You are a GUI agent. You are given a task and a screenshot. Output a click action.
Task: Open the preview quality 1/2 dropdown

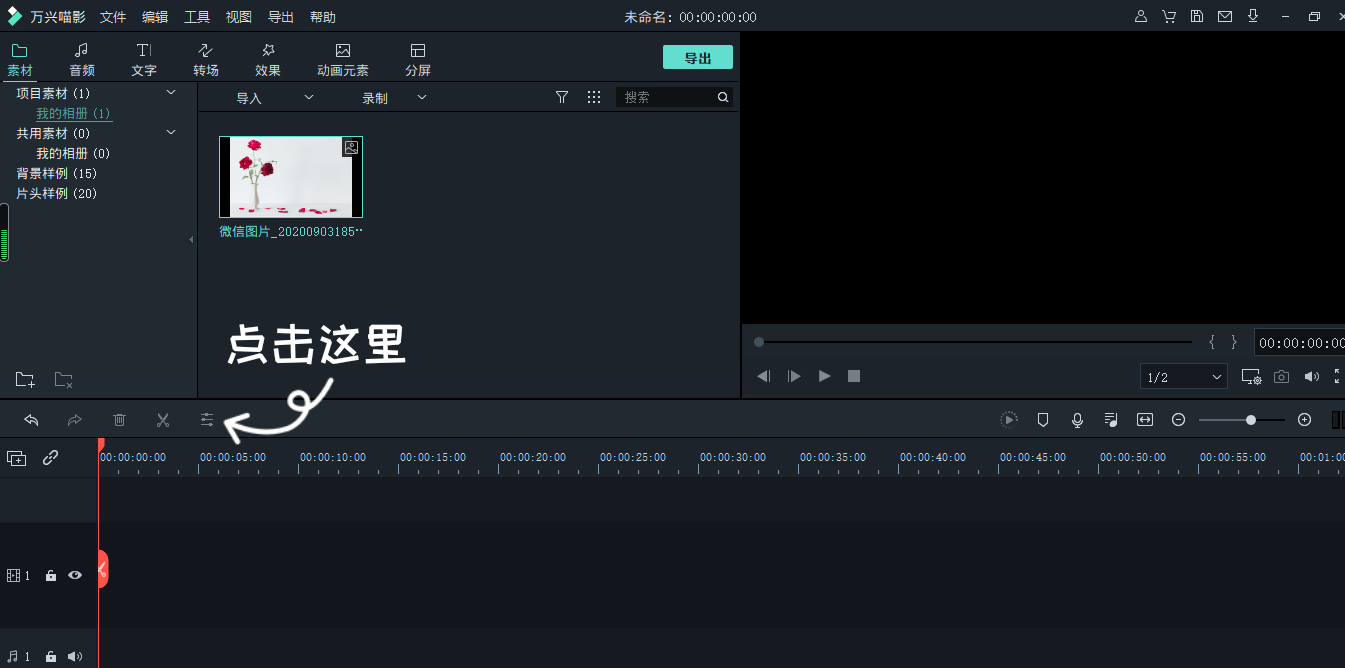point(1183,376)
